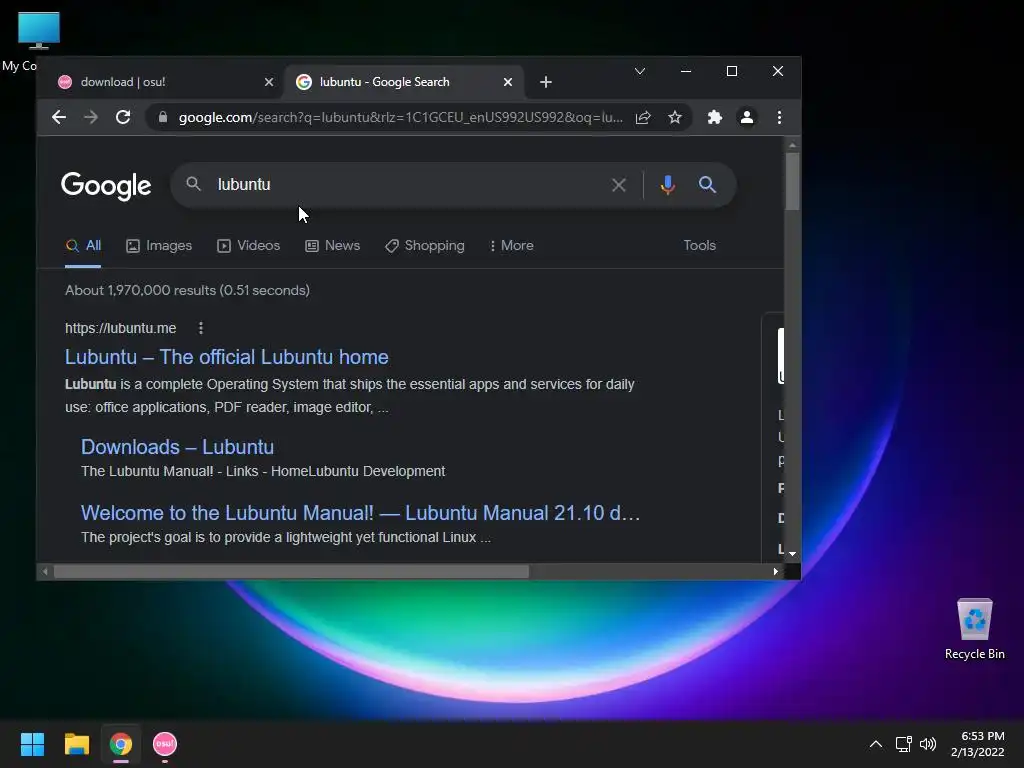Click the horizontal scrollbar left arrow
The width and height of the screenshot is (1024, 768).
[x=44, y=571]
